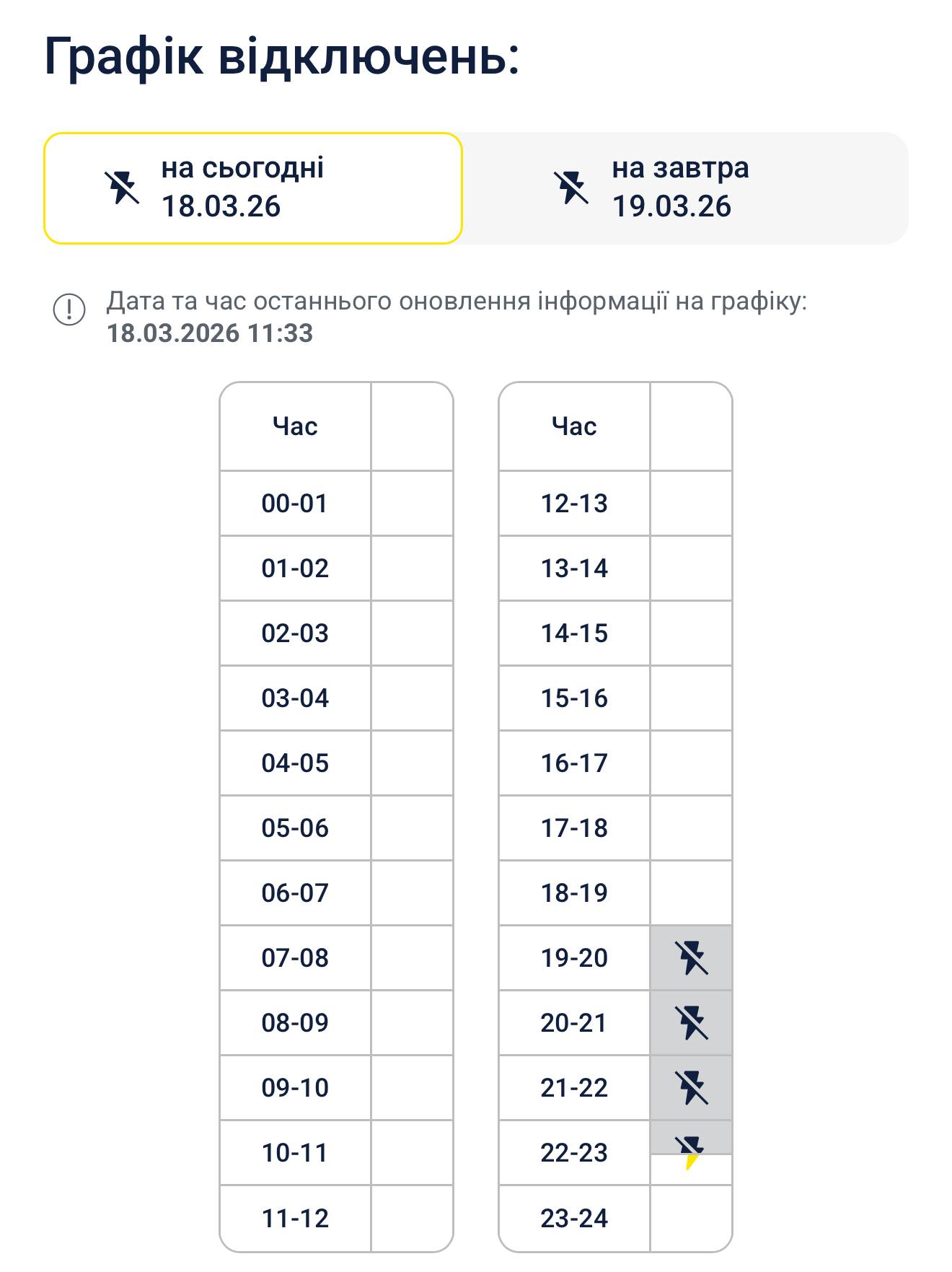952x1272 pixels.
Task: Click the 'Час' header in right table
Action: point(574,426)
